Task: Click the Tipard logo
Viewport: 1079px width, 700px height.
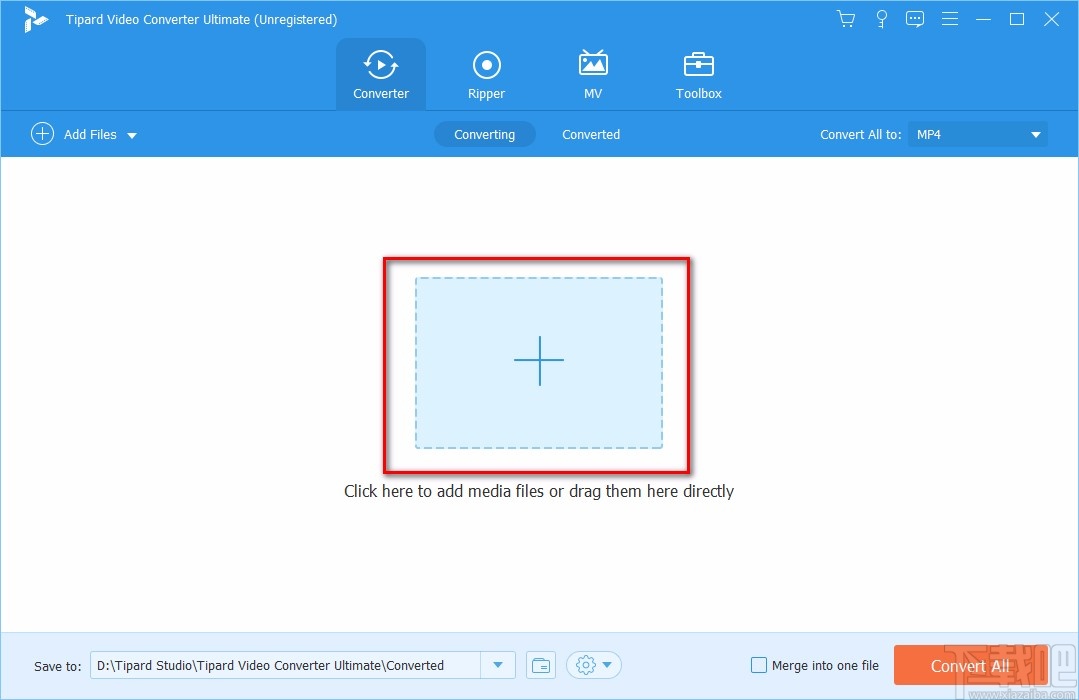Action: pyautogui.click(x=36, y=18)
